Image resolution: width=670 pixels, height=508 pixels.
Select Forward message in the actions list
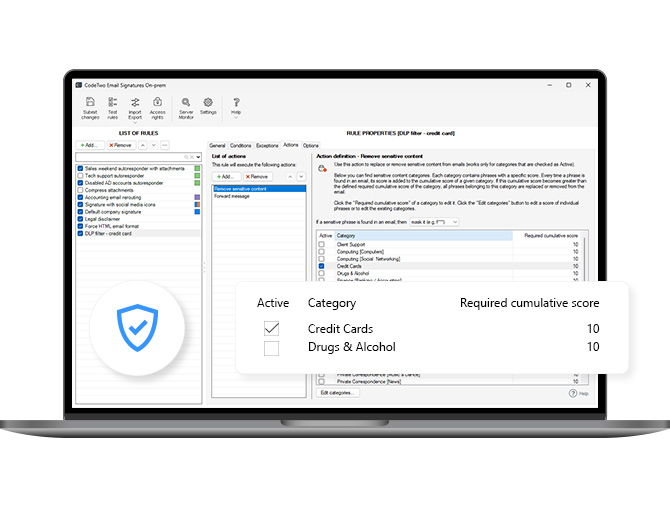[x=232, y=196]
